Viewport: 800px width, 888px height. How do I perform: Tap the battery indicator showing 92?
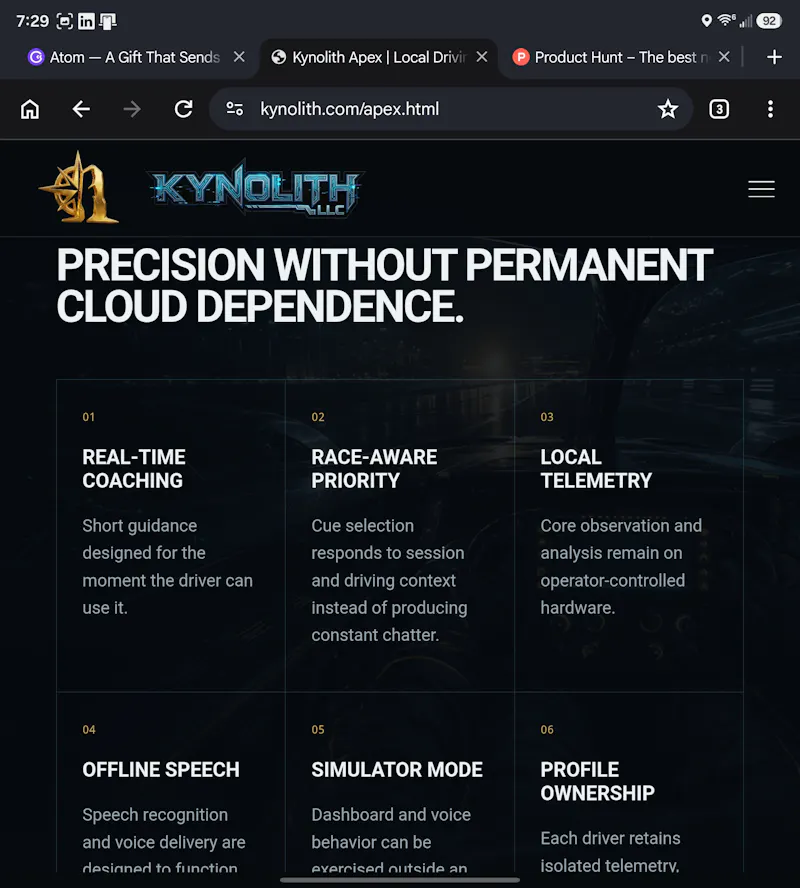click(x=769, y=21)
